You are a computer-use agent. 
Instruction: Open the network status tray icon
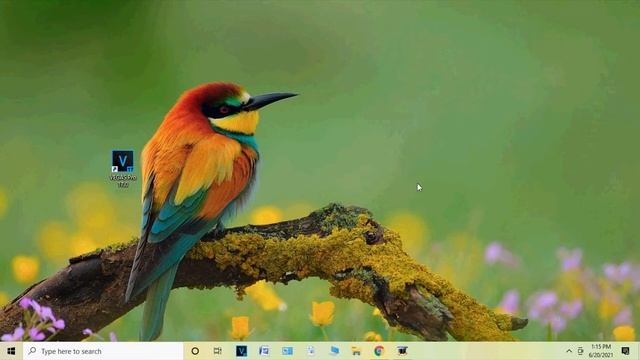(580, 351)
